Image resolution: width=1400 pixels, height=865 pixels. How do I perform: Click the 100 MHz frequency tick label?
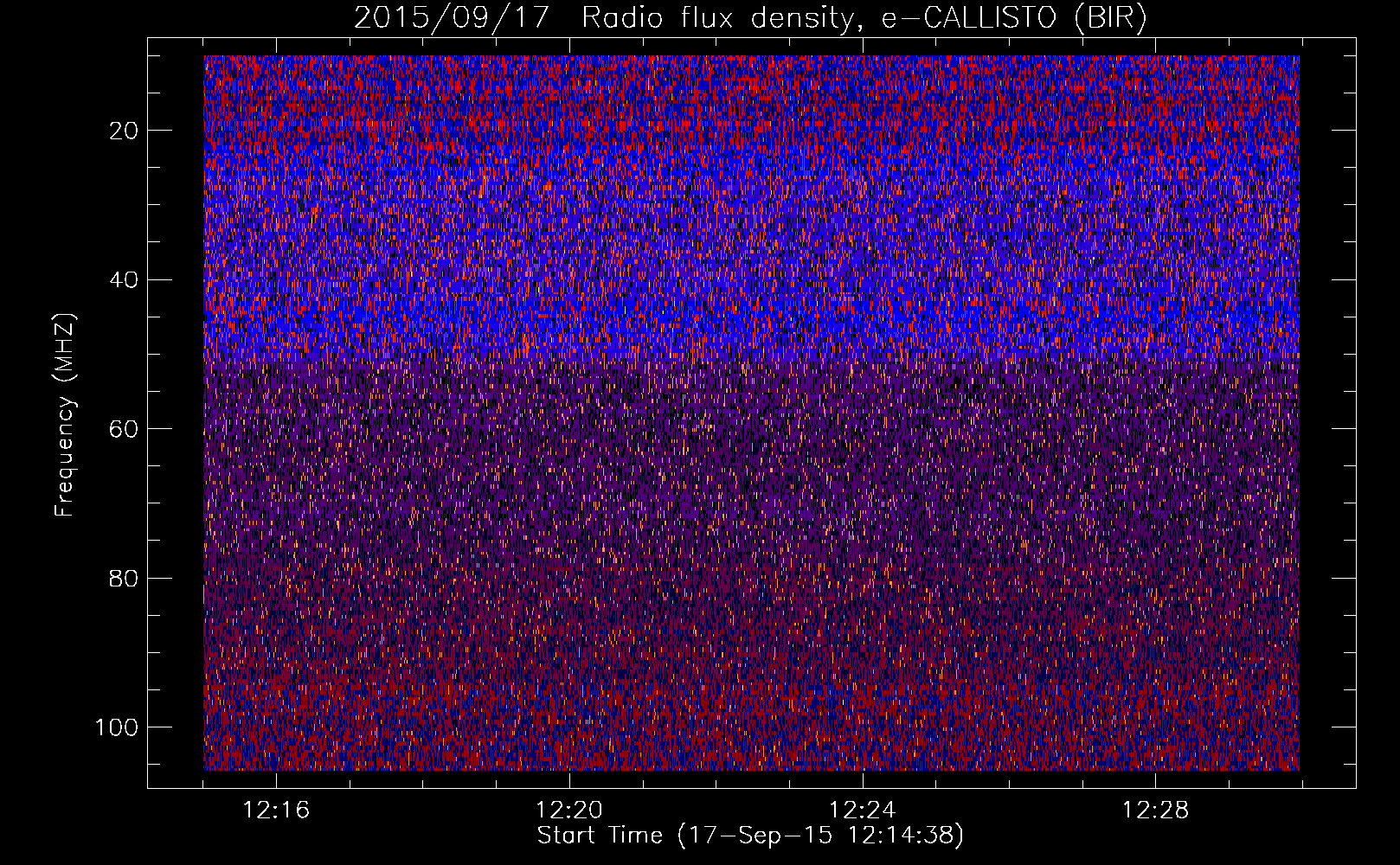pyautogui.click(x=118, y=727)
